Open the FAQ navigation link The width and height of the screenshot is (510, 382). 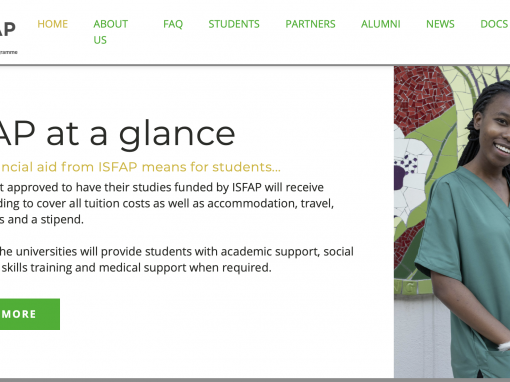coord(173,24)
